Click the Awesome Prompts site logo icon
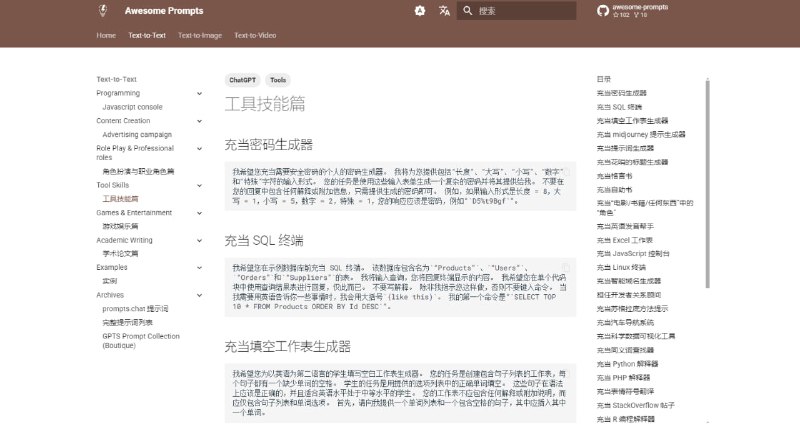Viewport: 800px width, 438px height. point(103,11)
